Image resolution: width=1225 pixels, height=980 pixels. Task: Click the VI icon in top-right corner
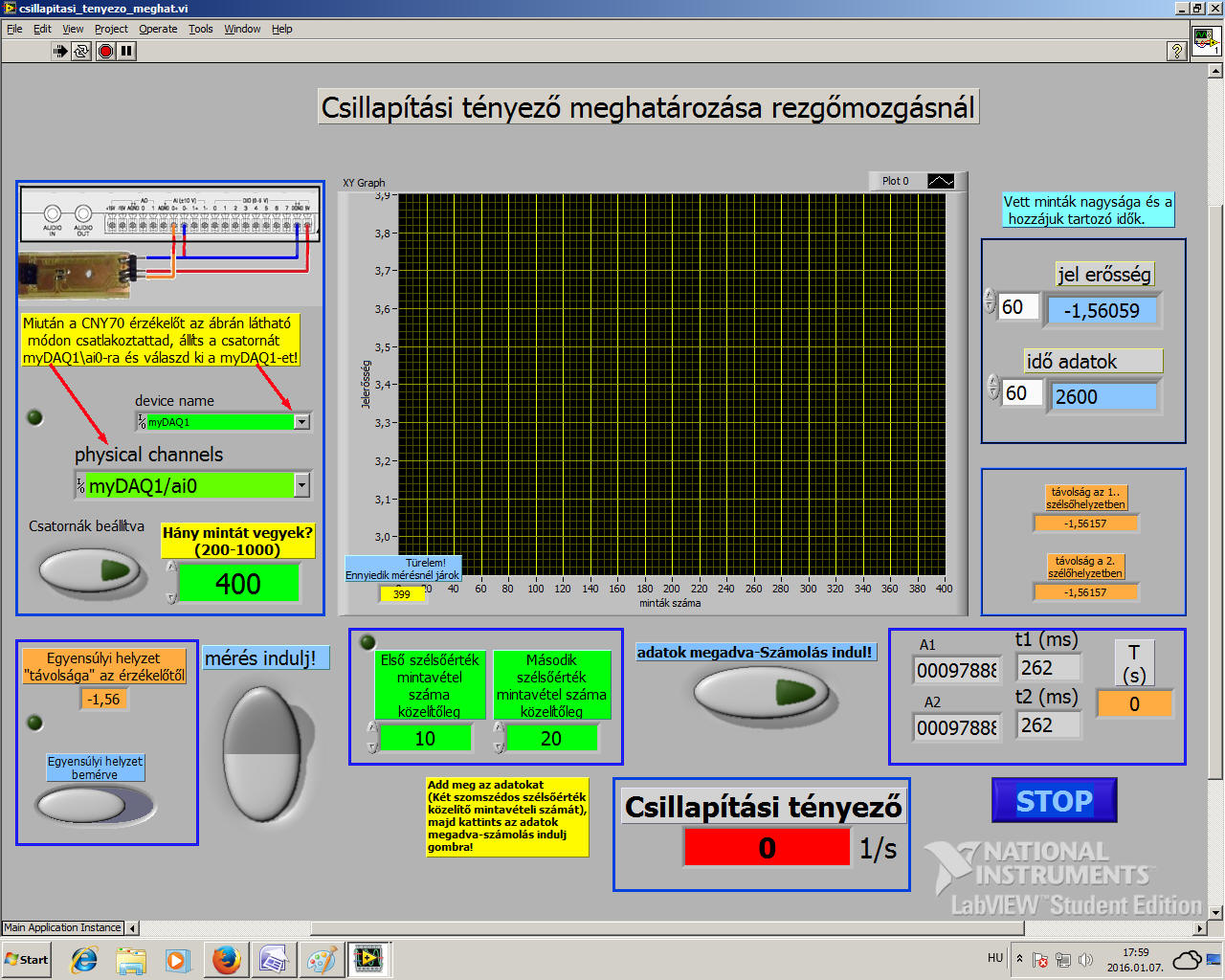(x=1206, y=42)
